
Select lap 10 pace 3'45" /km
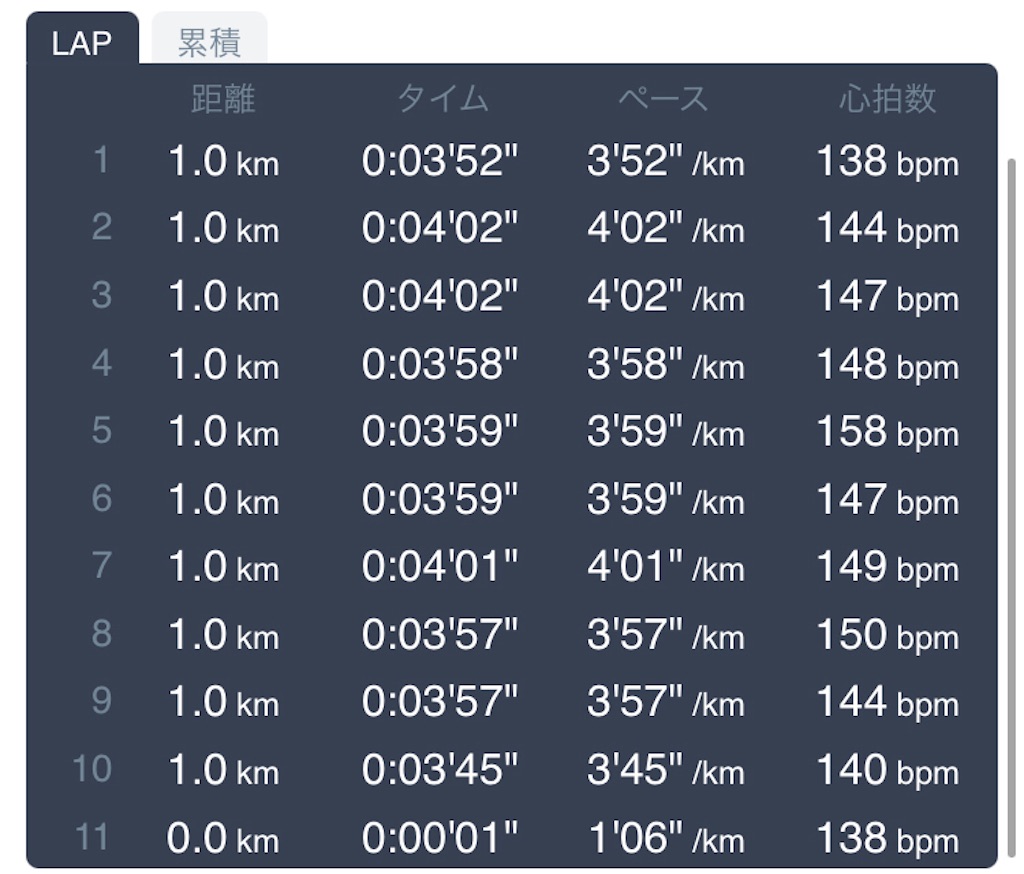pyautogui.click(x=665, y=770)
